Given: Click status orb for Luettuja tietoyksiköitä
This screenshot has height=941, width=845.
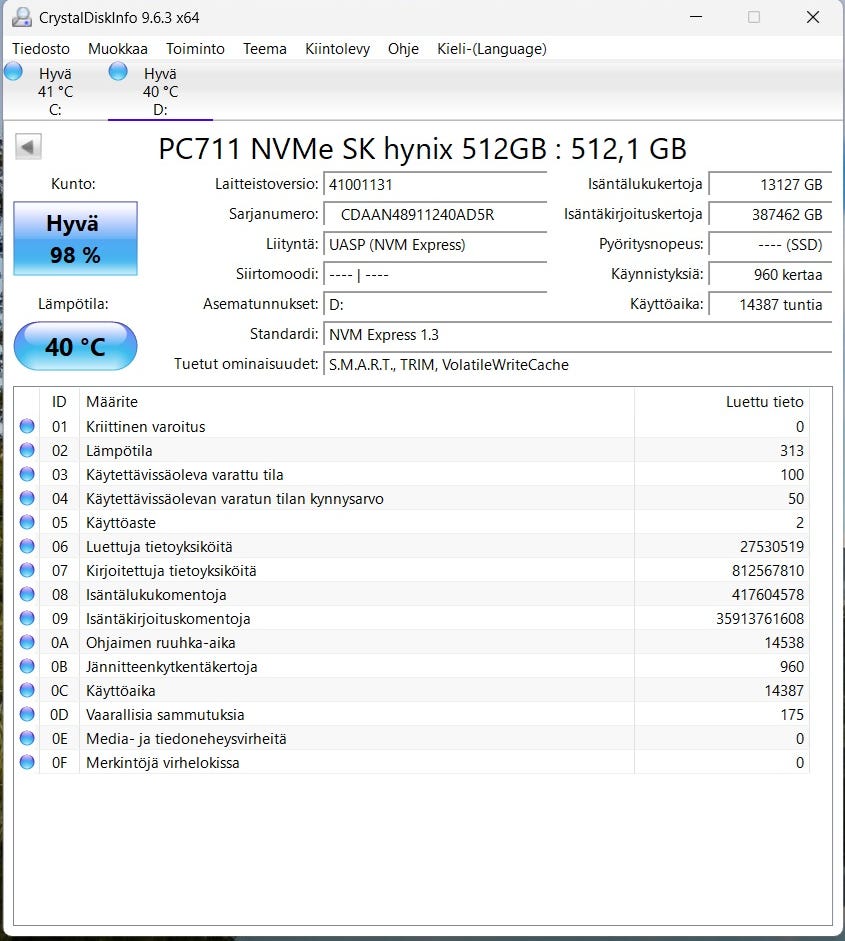Looking at the screenshot, I should click(x=27, y=546).
